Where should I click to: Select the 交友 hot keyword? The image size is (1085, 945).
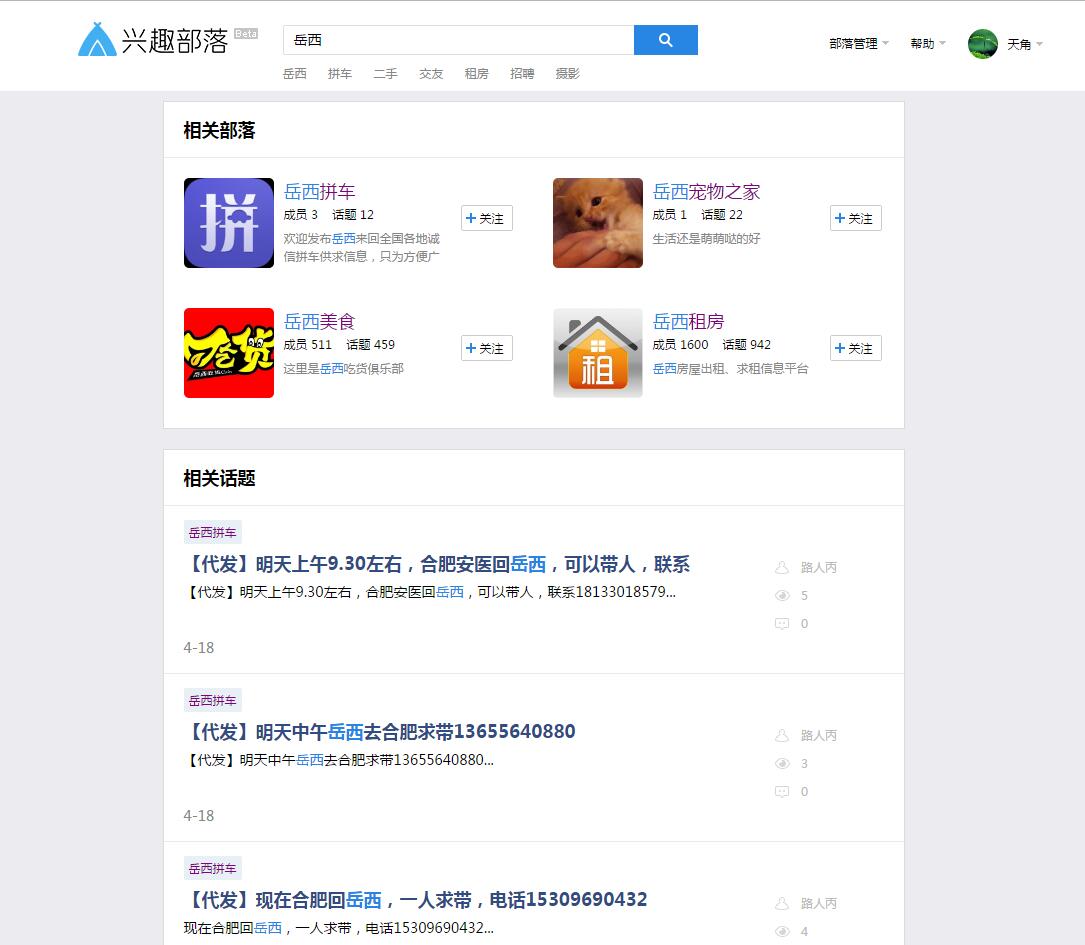431,73
